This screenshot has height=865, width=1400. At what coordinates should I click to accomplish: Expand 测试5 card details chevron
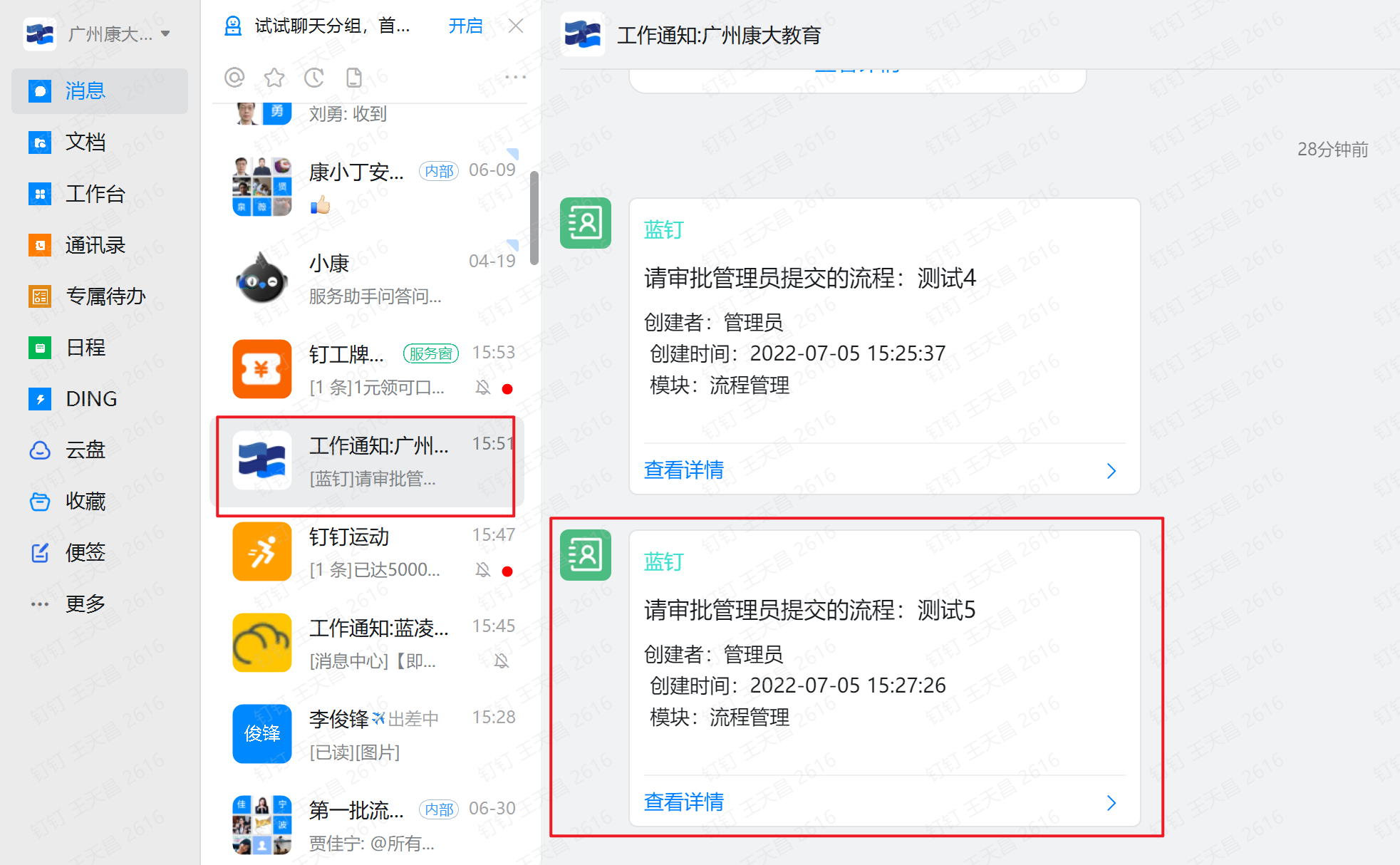1111,803
